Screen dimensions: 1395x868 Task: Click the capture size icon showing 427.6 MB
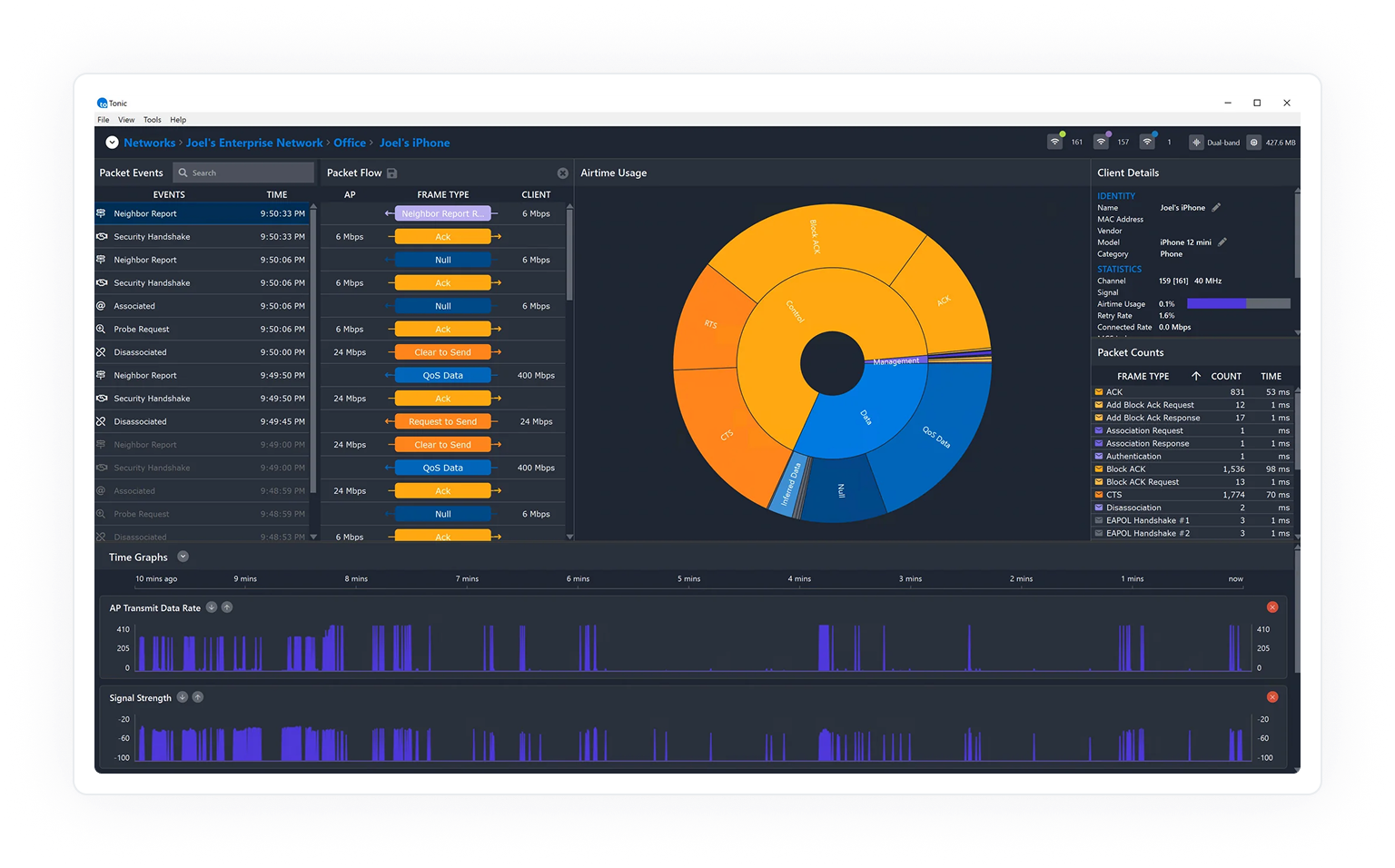1254,142
